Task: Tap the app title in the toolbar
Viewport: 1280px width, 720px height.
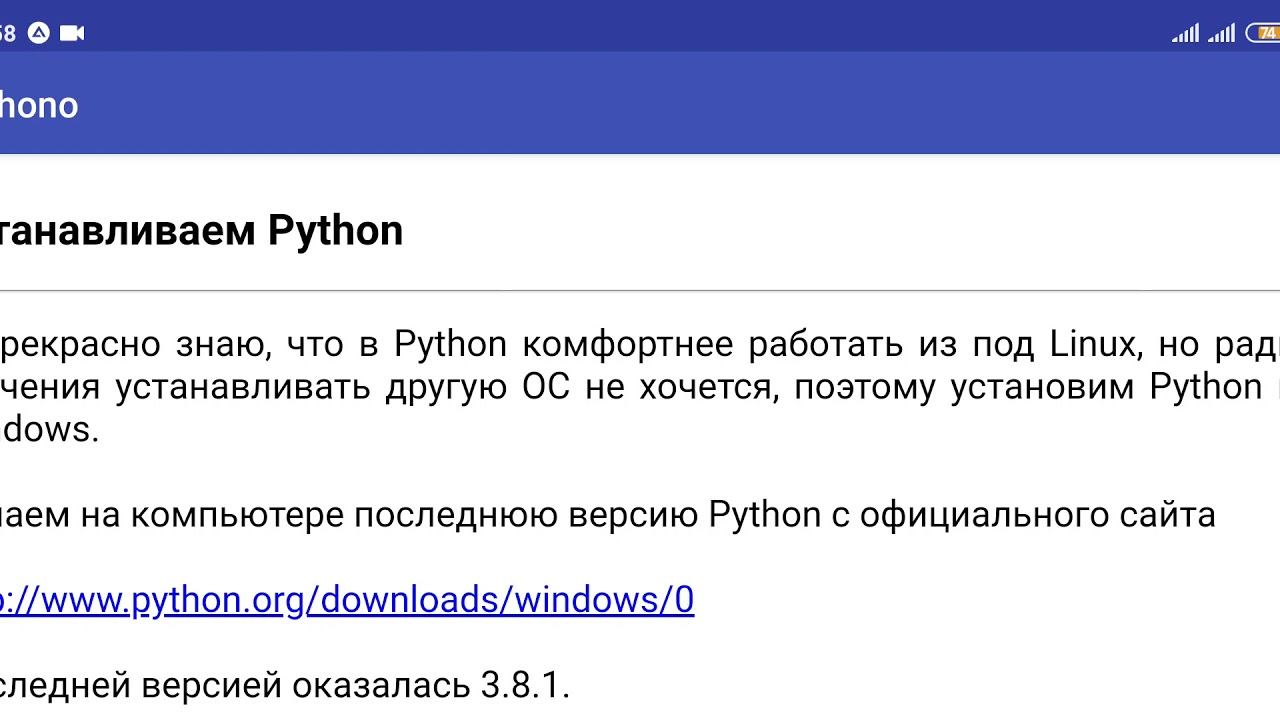Action: click(x=38, y=105)
